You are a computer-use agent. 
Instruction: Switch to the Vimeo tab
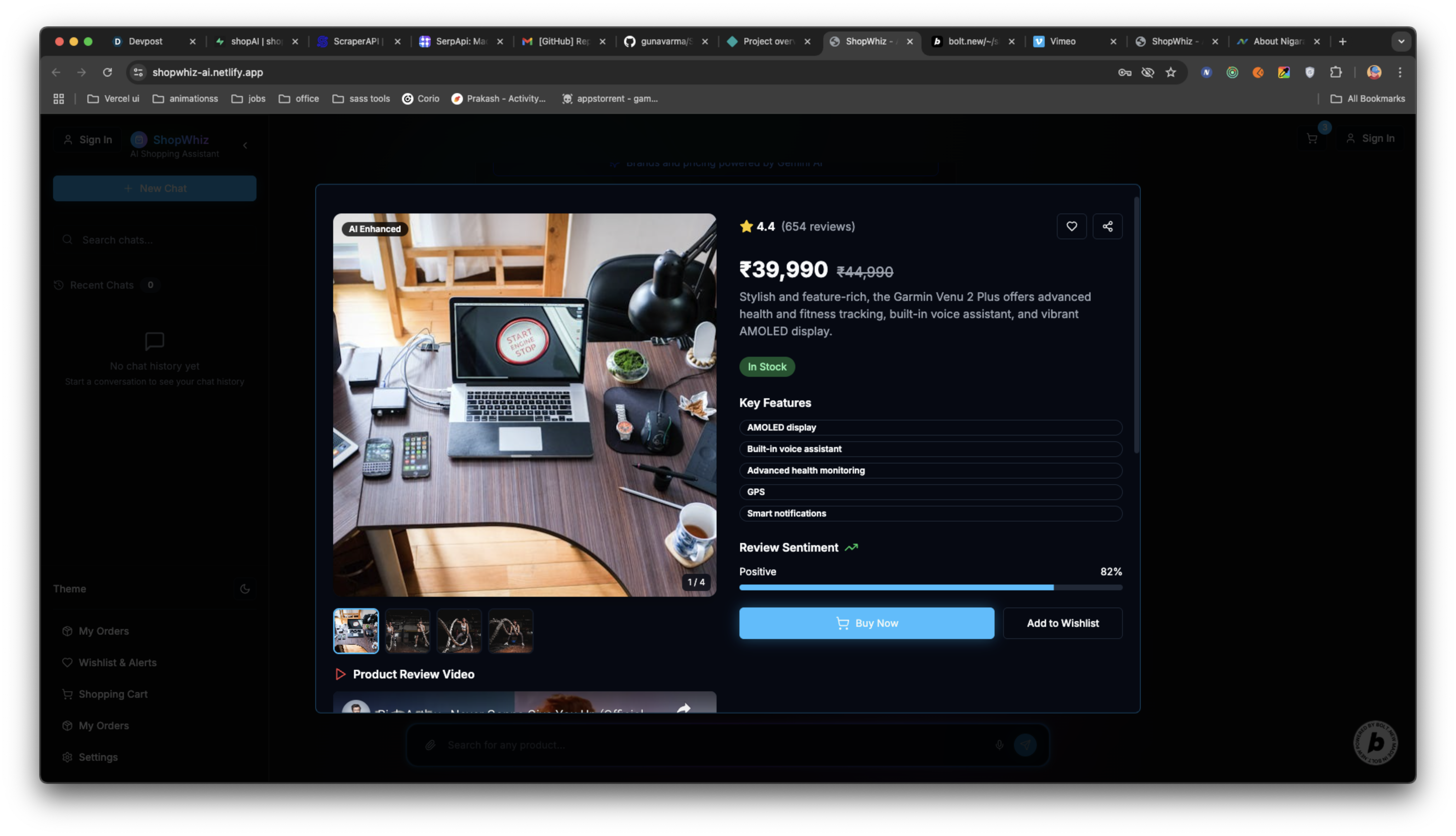pyautogui.click(x=1063, y=41)
